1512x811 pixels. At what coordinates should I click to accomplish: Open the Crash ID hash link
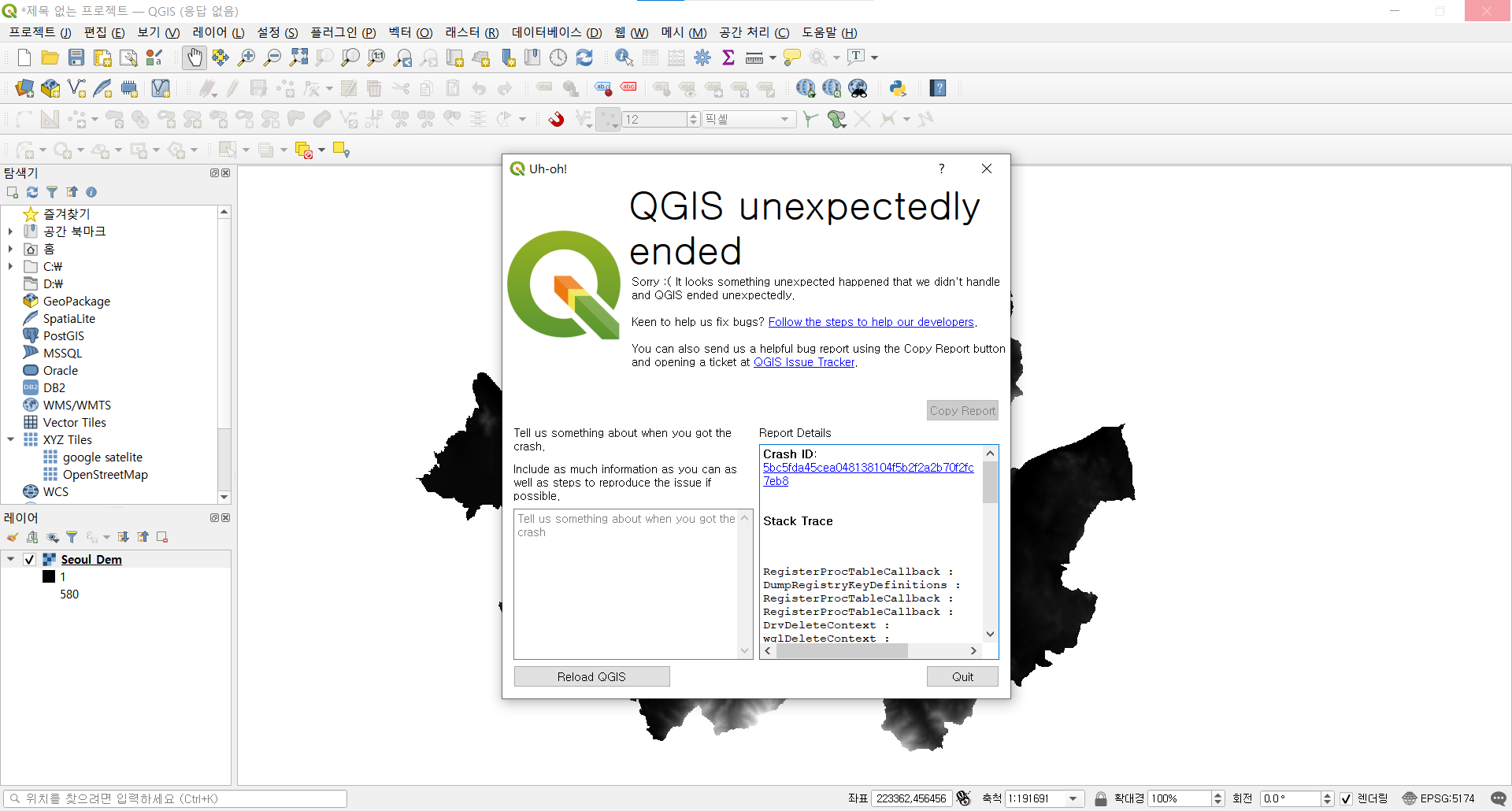868,474
